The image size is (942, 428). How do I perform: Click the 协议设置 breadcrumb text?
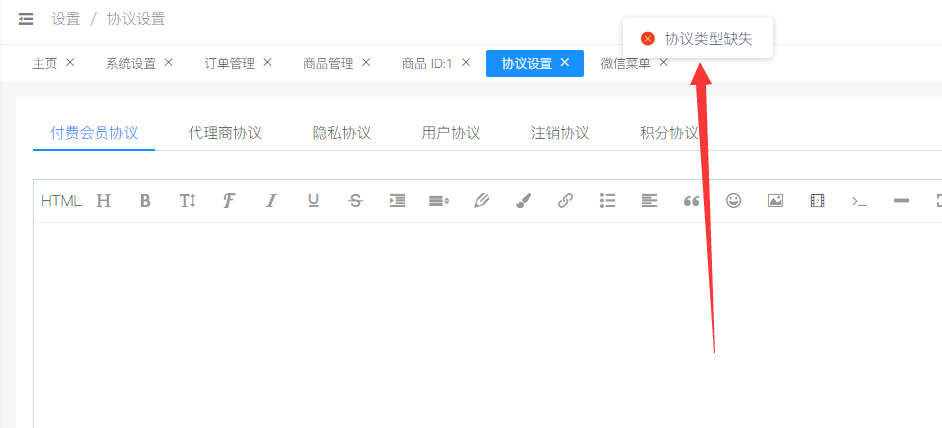[136, 19]
